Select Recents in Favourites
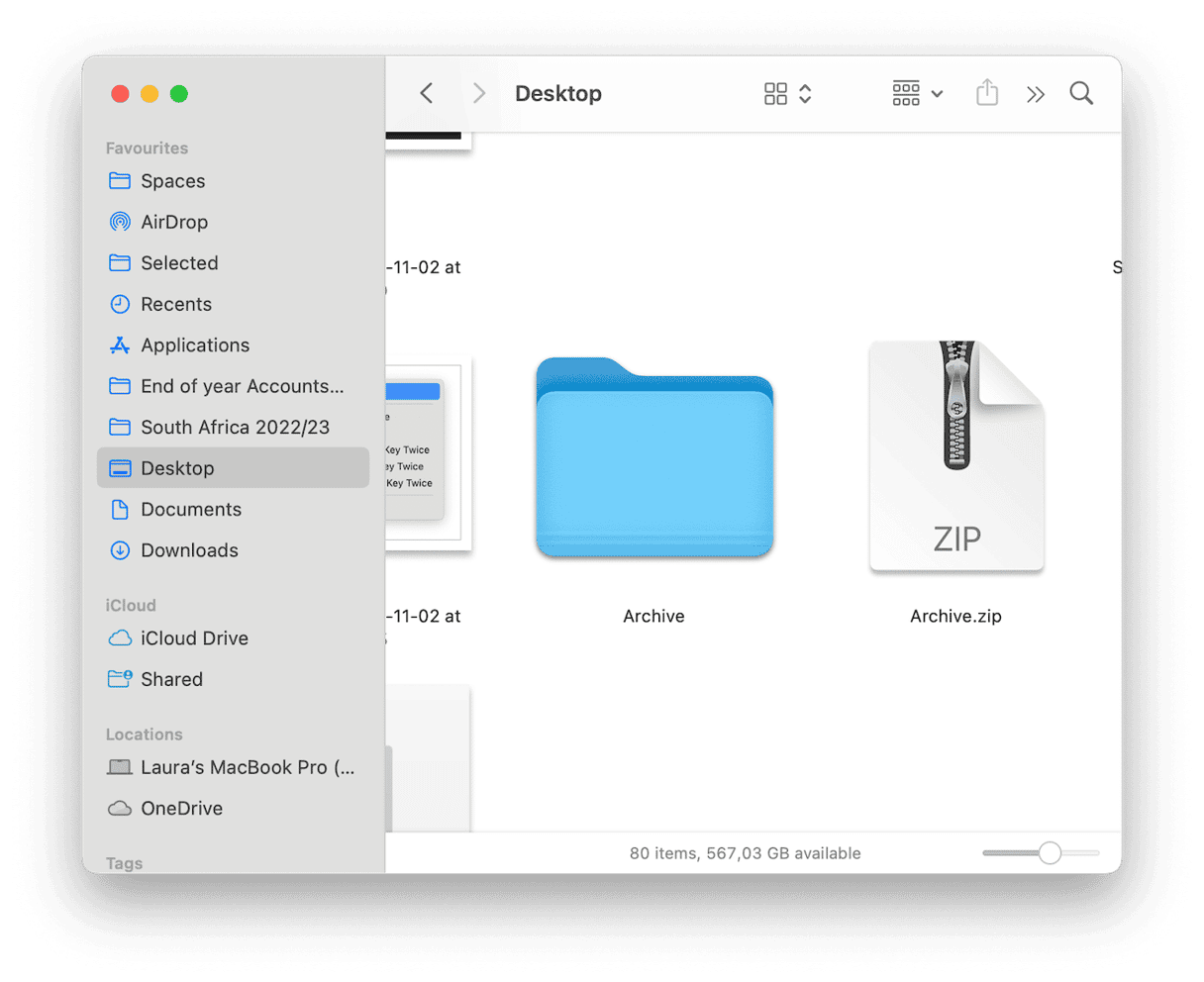1204x982 pixels. click(x=176, y=304)
